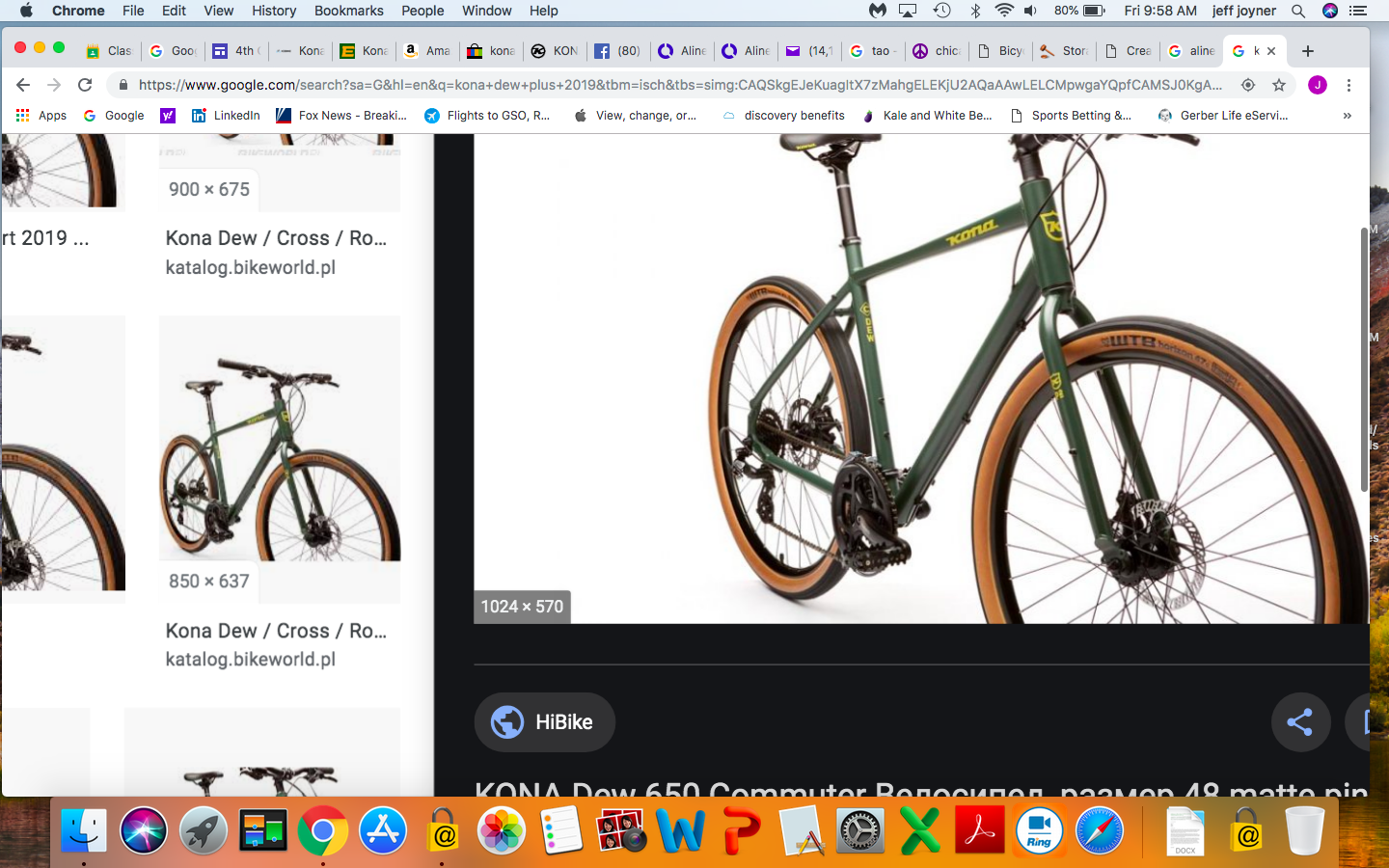This screenshot has height=868, width=1389.
Task: Open Spotlight search in the menu bar
Action: [x=1298, y=11]
